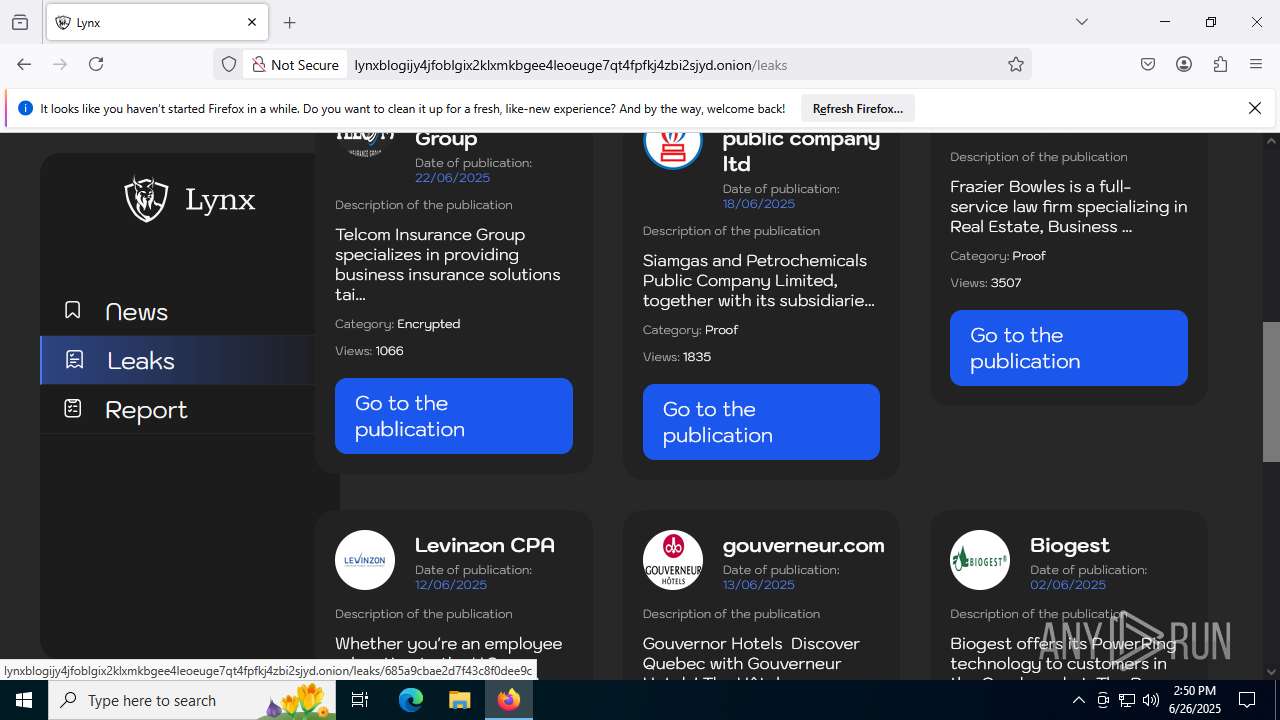Open the News section in sidebar
This screenshot has width=1280, height=720.
pyautogui.click(x=177, y=311)
